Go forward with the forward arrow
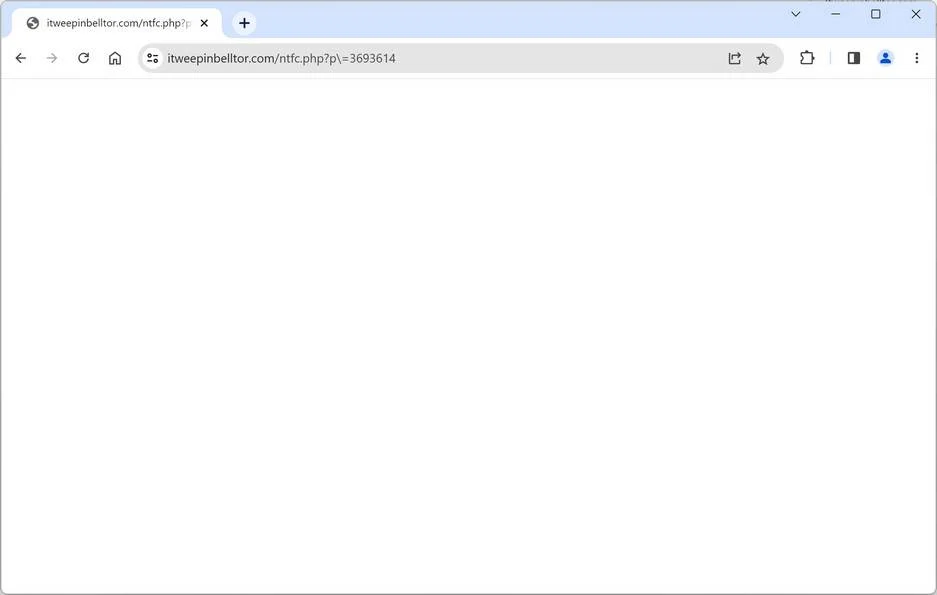Viewport: 937px width, 595px height. (x=52, y=58)
